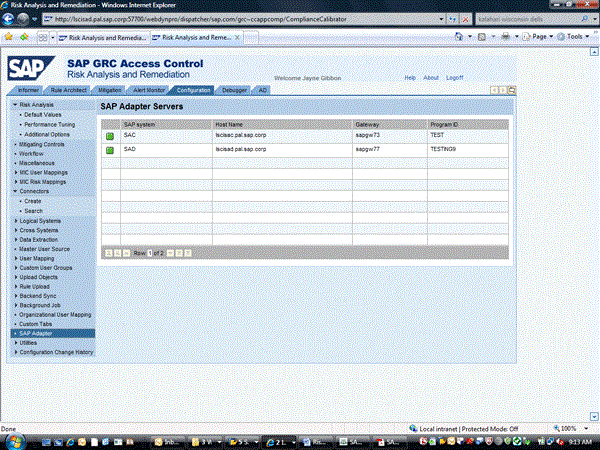Click the SAP logo in header

point(34,69)
